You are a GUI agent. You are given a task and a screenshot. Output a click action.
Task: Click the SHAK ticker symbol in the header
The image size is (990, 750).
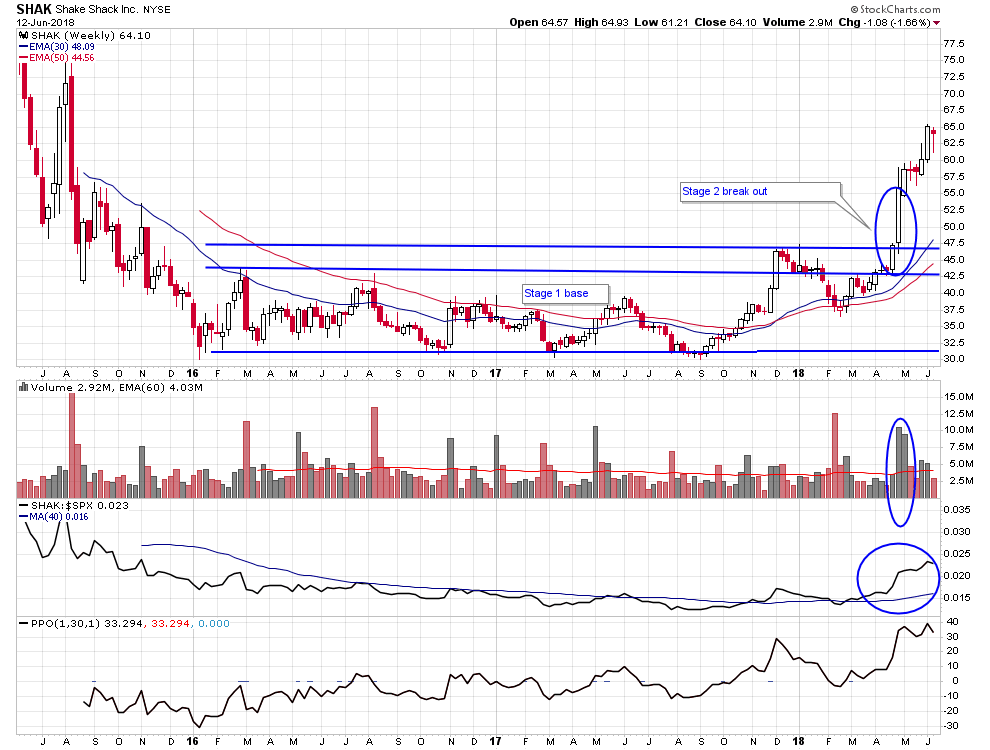coord(34,9)
